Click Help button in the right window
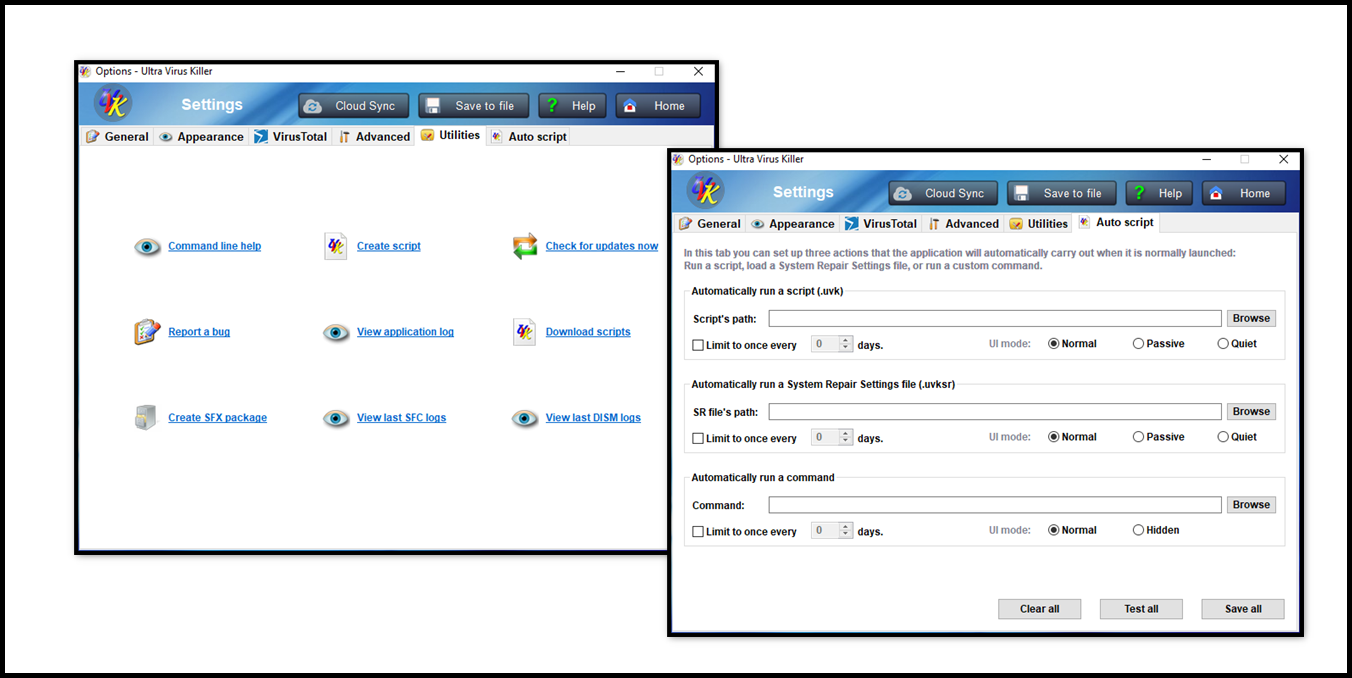The image size is (1352, 678). (1159, 193)
